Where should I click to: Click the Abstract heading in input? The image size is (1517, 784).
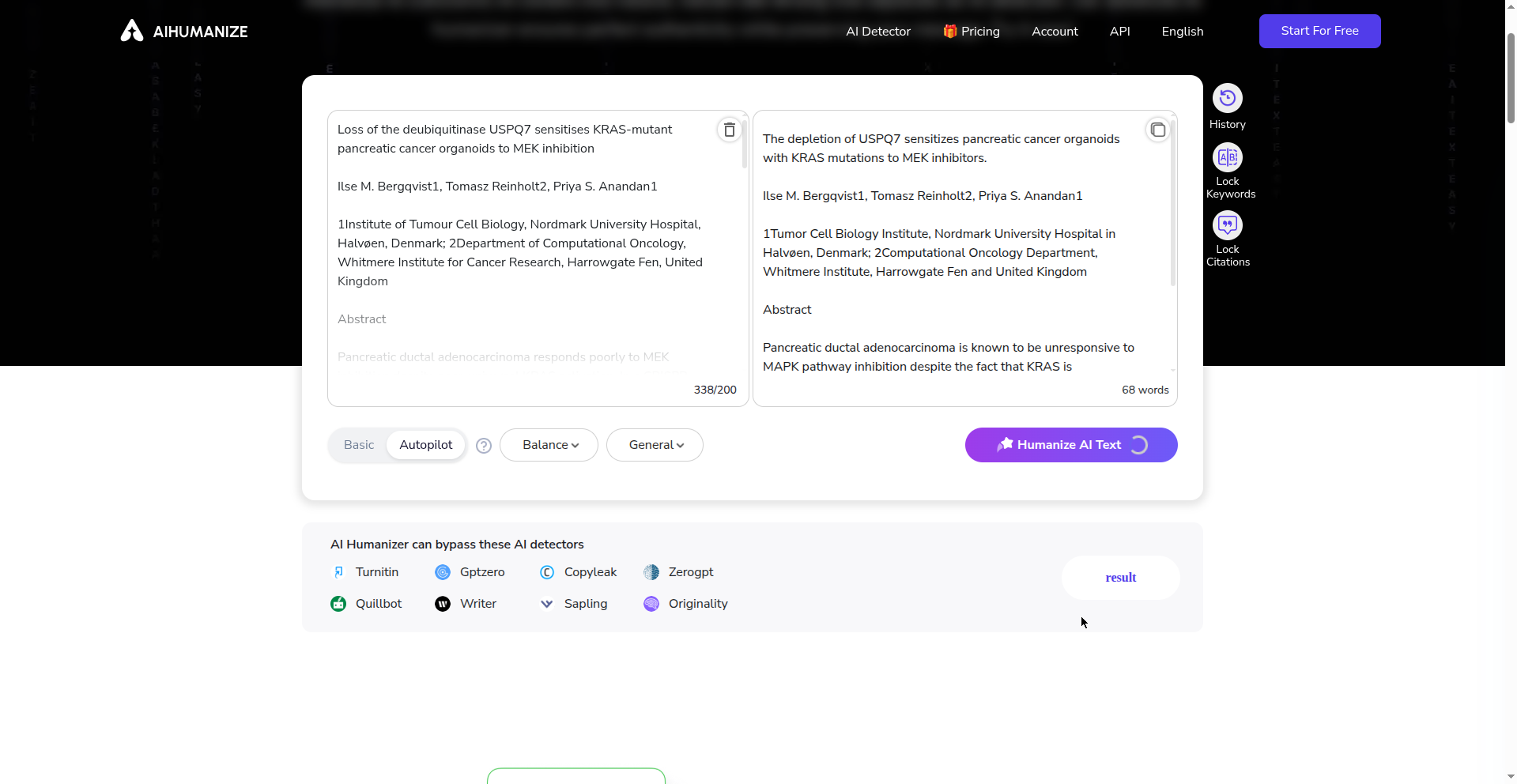[361, 319]
